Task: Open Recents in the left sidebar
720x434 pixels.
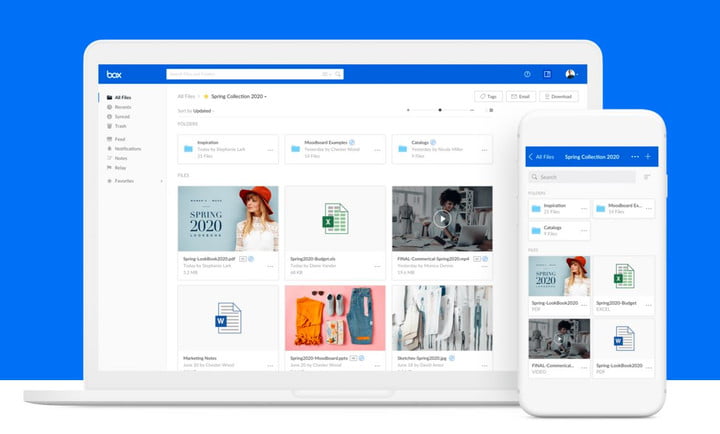Action: [x=119, y=107]
